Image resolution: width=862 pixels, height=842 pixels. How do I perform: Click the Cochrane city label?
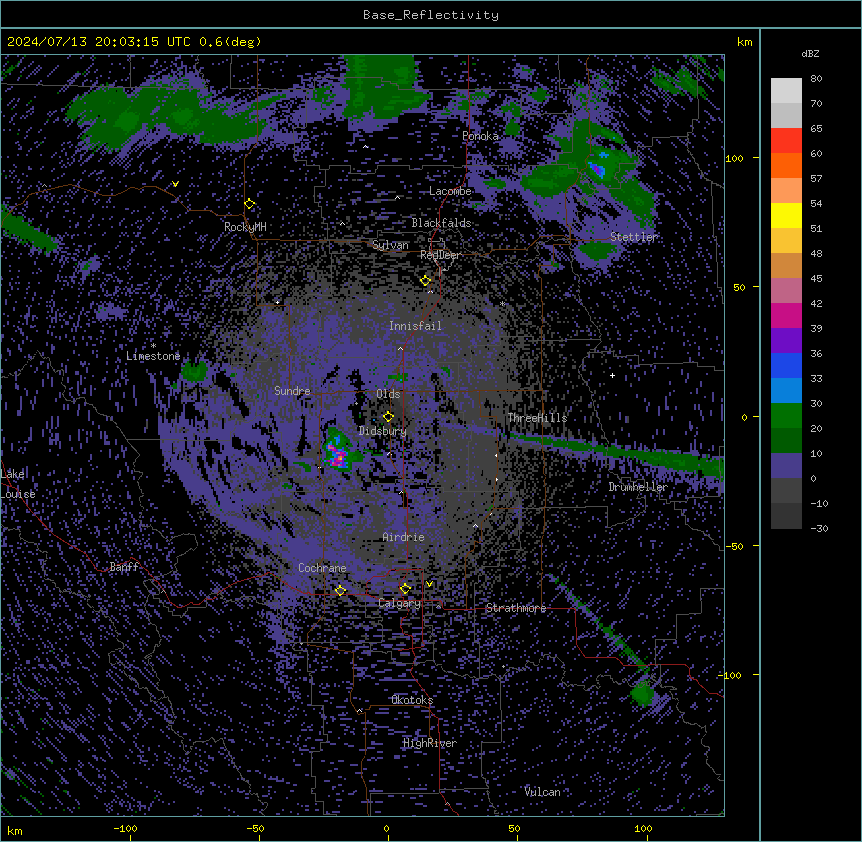322,568
